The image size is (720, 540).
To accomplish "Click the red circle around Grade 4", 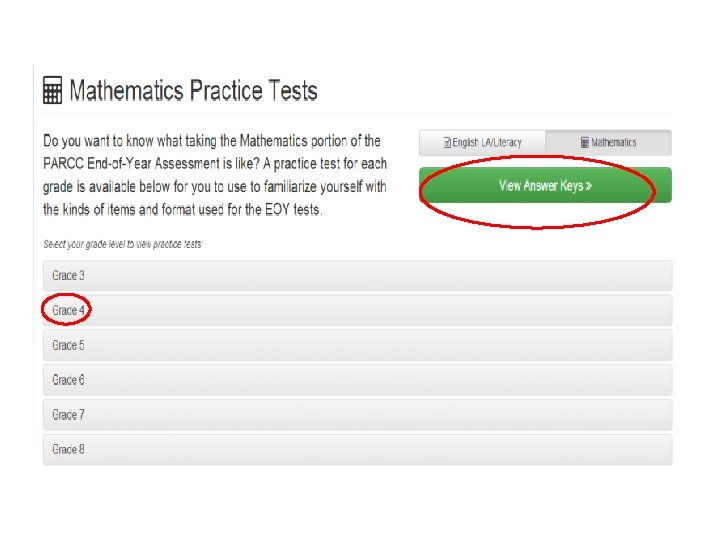I will [x=67, y=309].
